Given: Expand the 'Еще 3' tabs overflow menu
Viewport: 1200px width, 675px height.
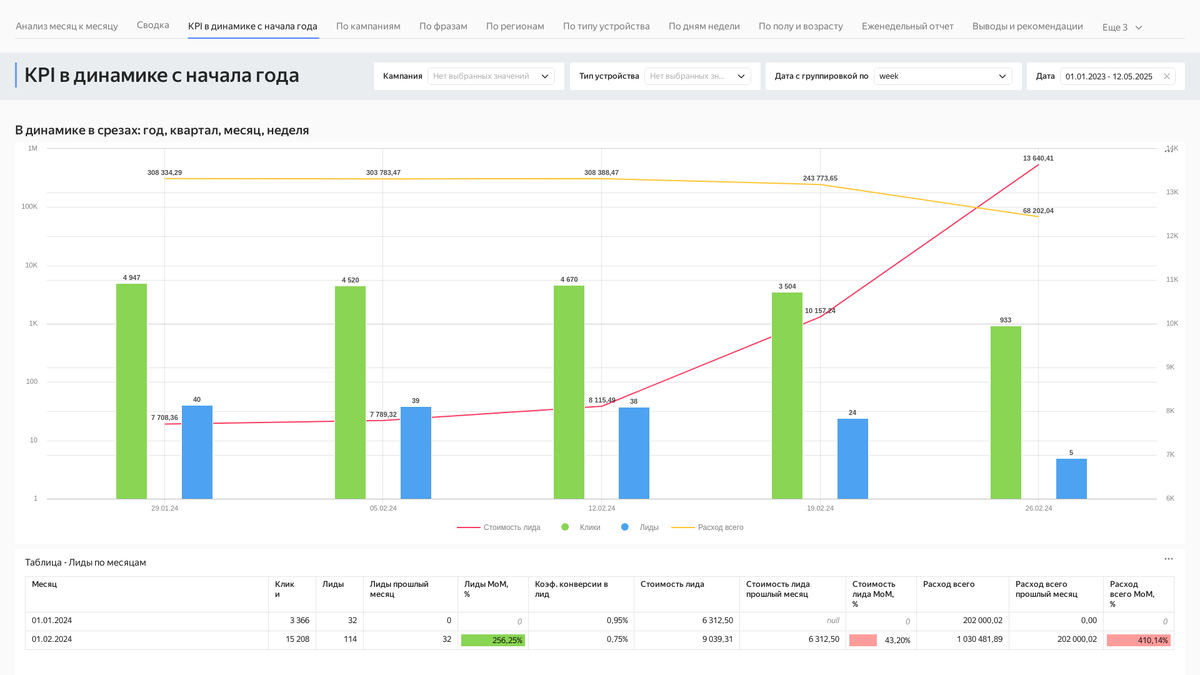Looking at the screenshot, I should point(1122,27).
